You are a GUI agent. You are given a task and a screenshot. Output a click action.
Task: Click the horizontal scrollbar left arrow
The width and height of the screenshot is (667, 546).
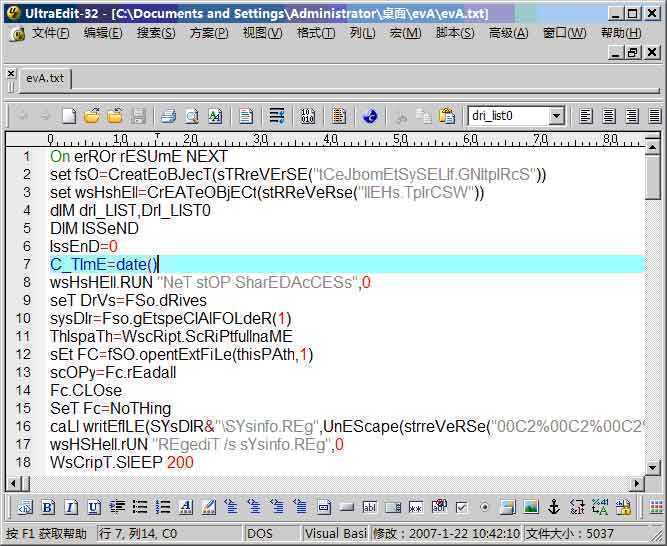13,483
